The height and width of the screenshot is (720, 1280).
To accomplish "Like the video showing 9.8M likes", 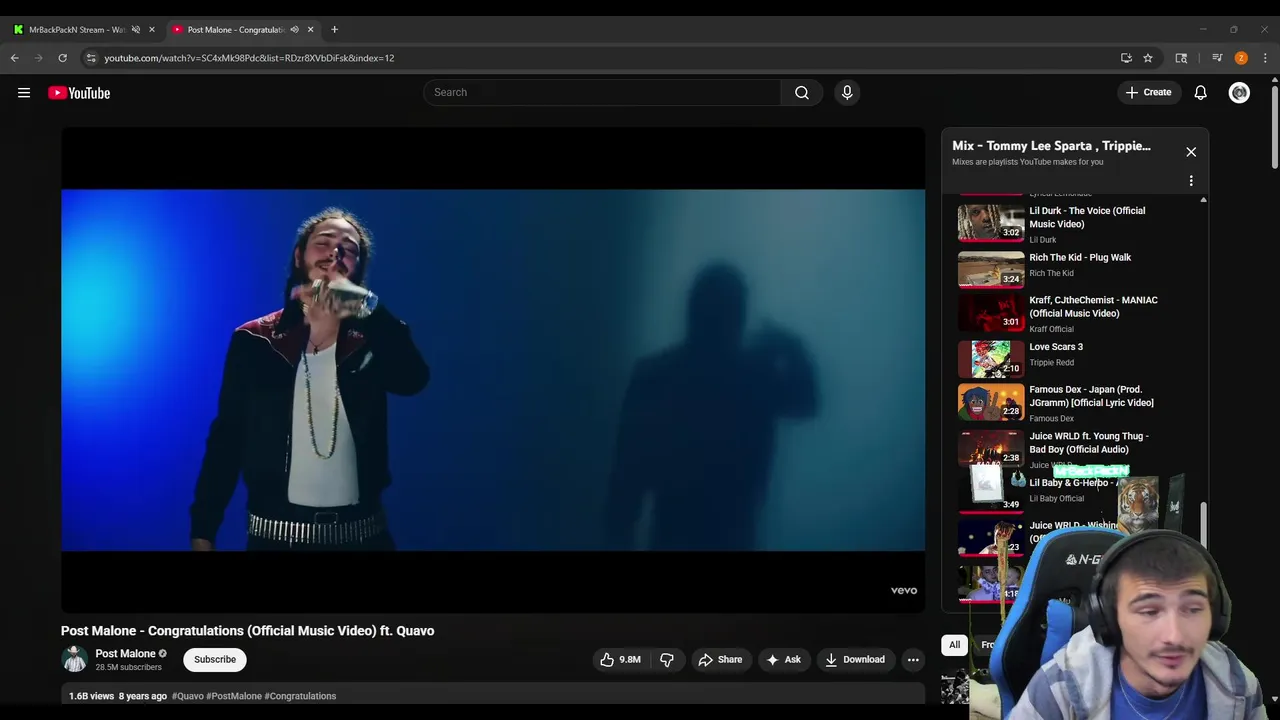I will [x=620, y=660].
